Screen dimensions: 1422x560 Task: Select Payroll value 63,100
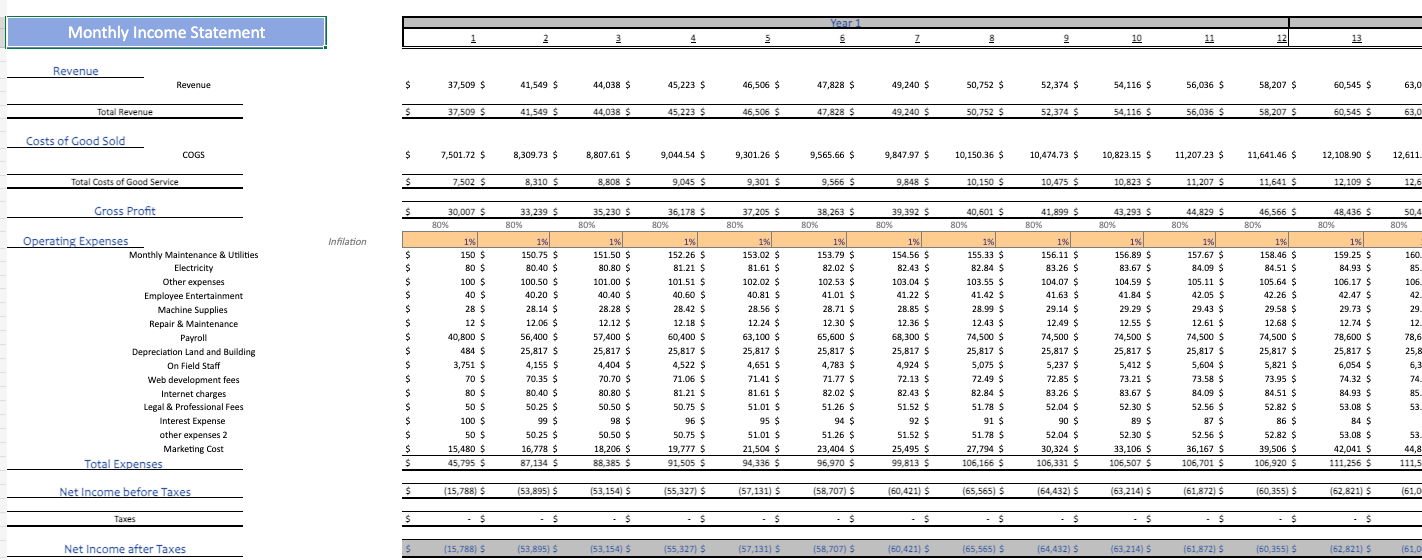pyautogui.click(x=759, y=338)
